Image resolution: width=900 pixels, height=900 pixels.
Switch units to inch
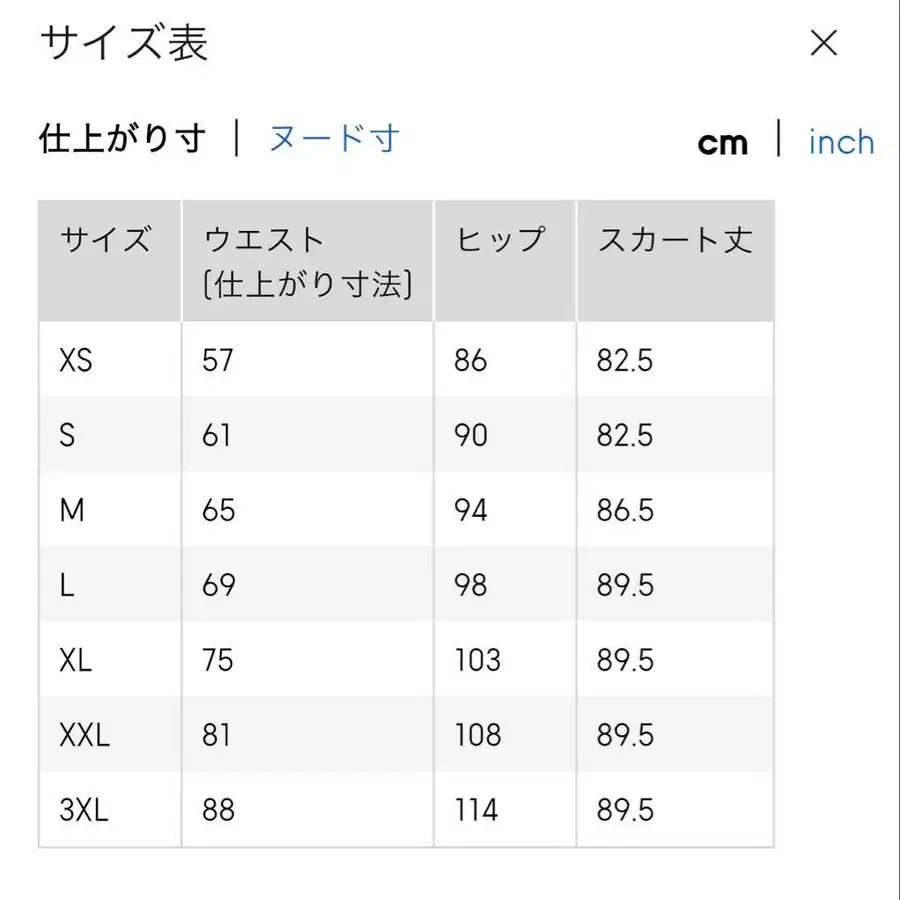pyautogui.click(x=841, y=143)
